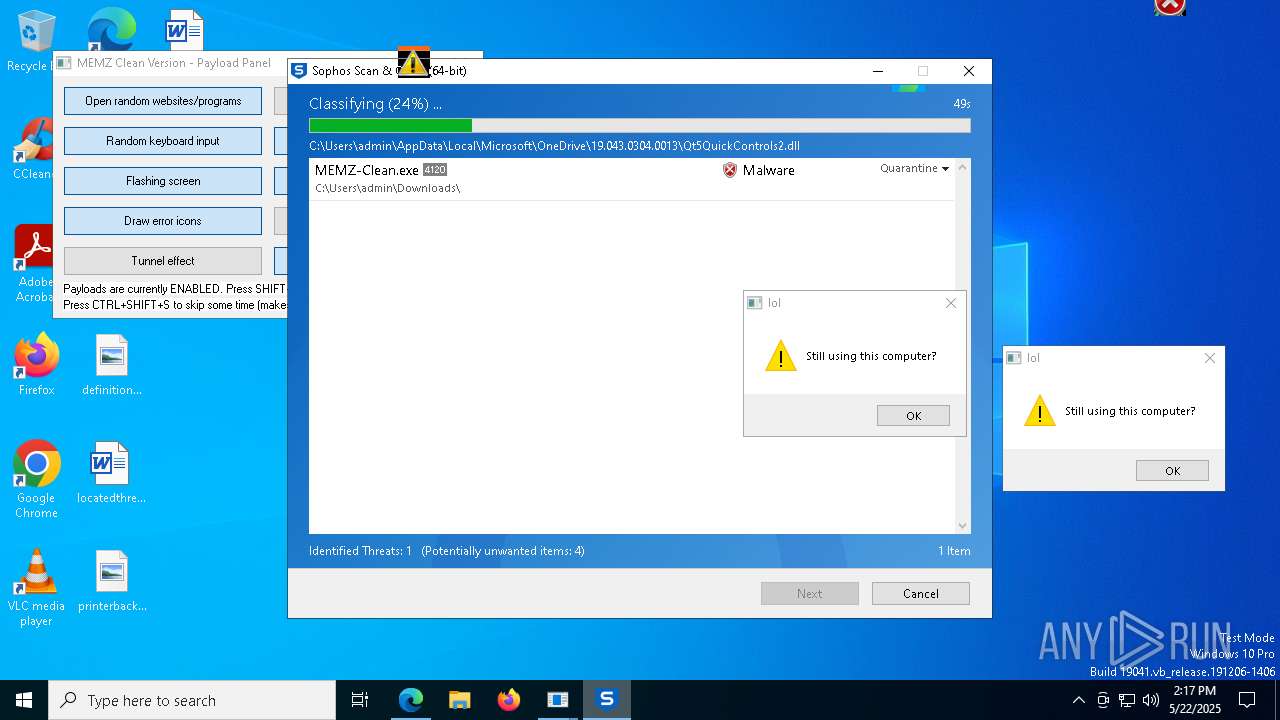Click the scanned file path Qt5QuickControls2.dll
Viewport: 1280px width, 720px height.
(554, 146)
